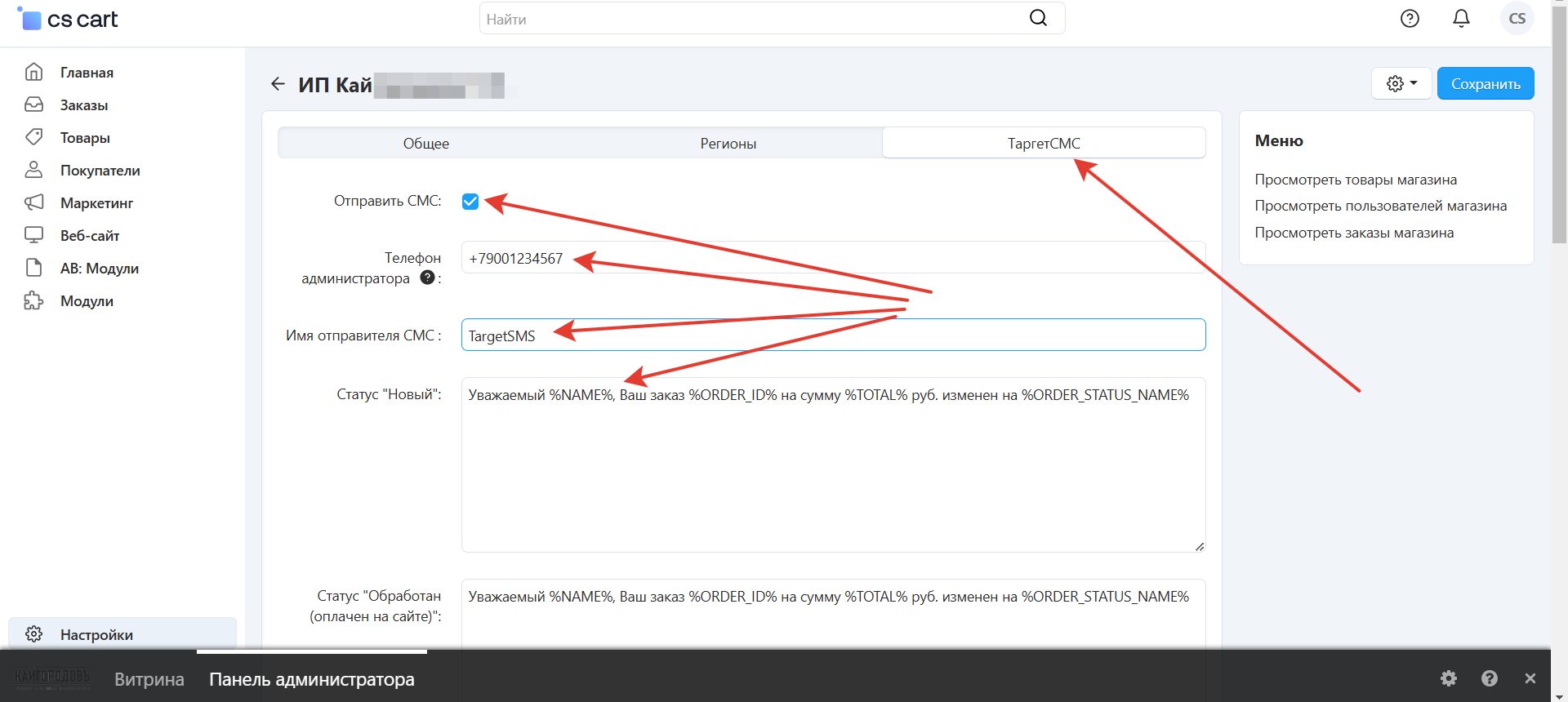Open Настройки in the sidebar
This screenshot has width=1568, height=702.
122,634
